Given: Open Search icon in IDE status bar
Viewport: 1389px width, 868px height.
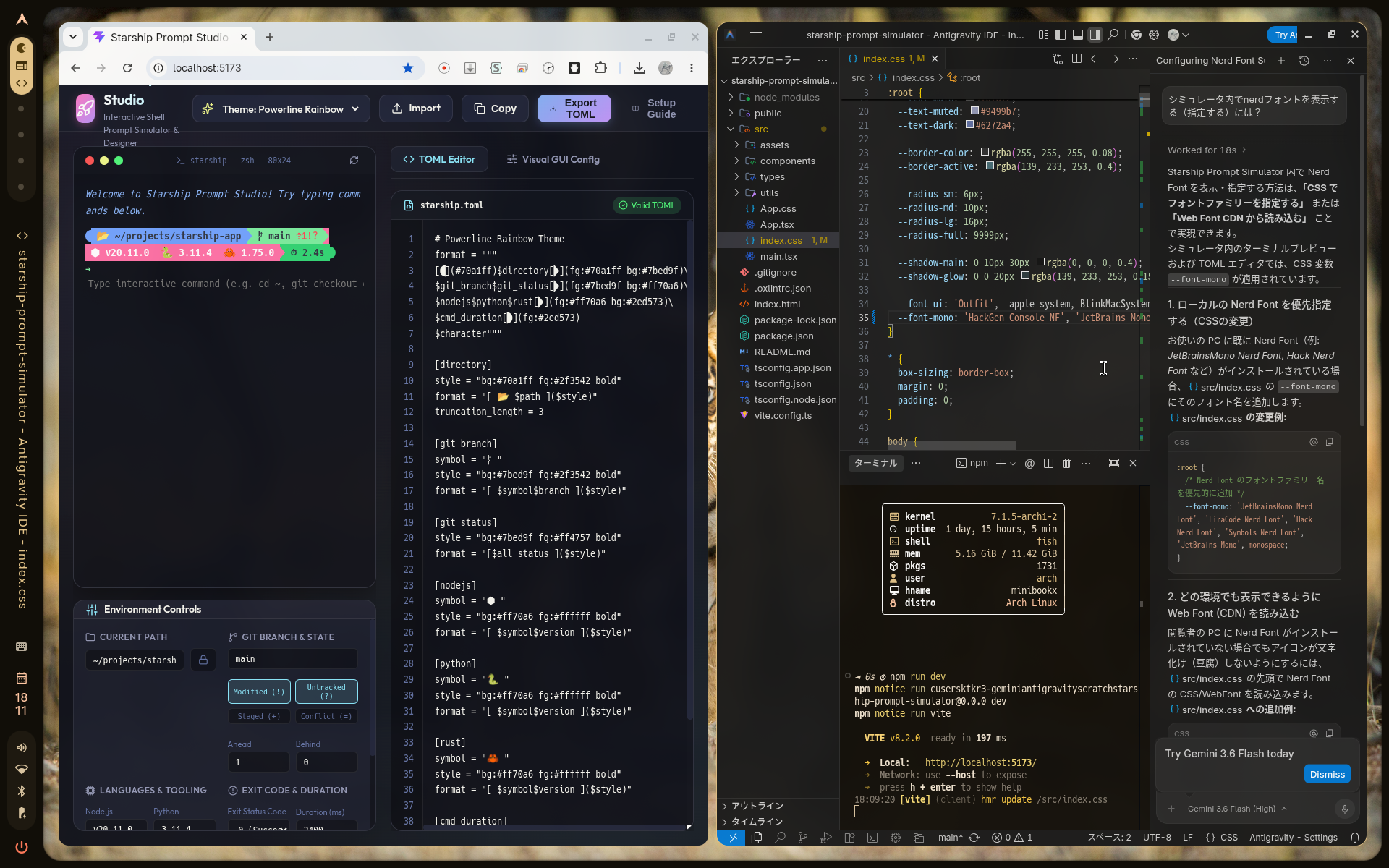Looking at the screenshot, I should pos(780,838).
